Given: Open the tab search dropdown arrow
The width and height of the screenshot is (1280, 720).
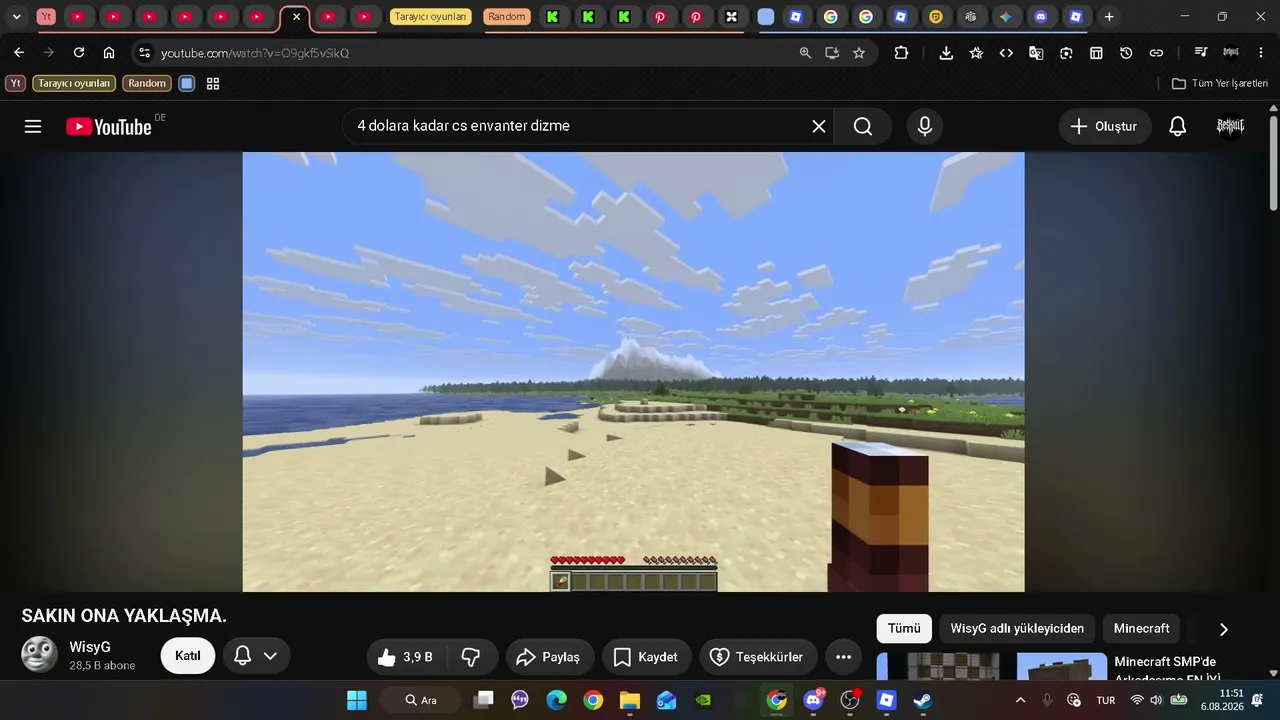Looking at the screenshot, I should [x=16, y=17].
